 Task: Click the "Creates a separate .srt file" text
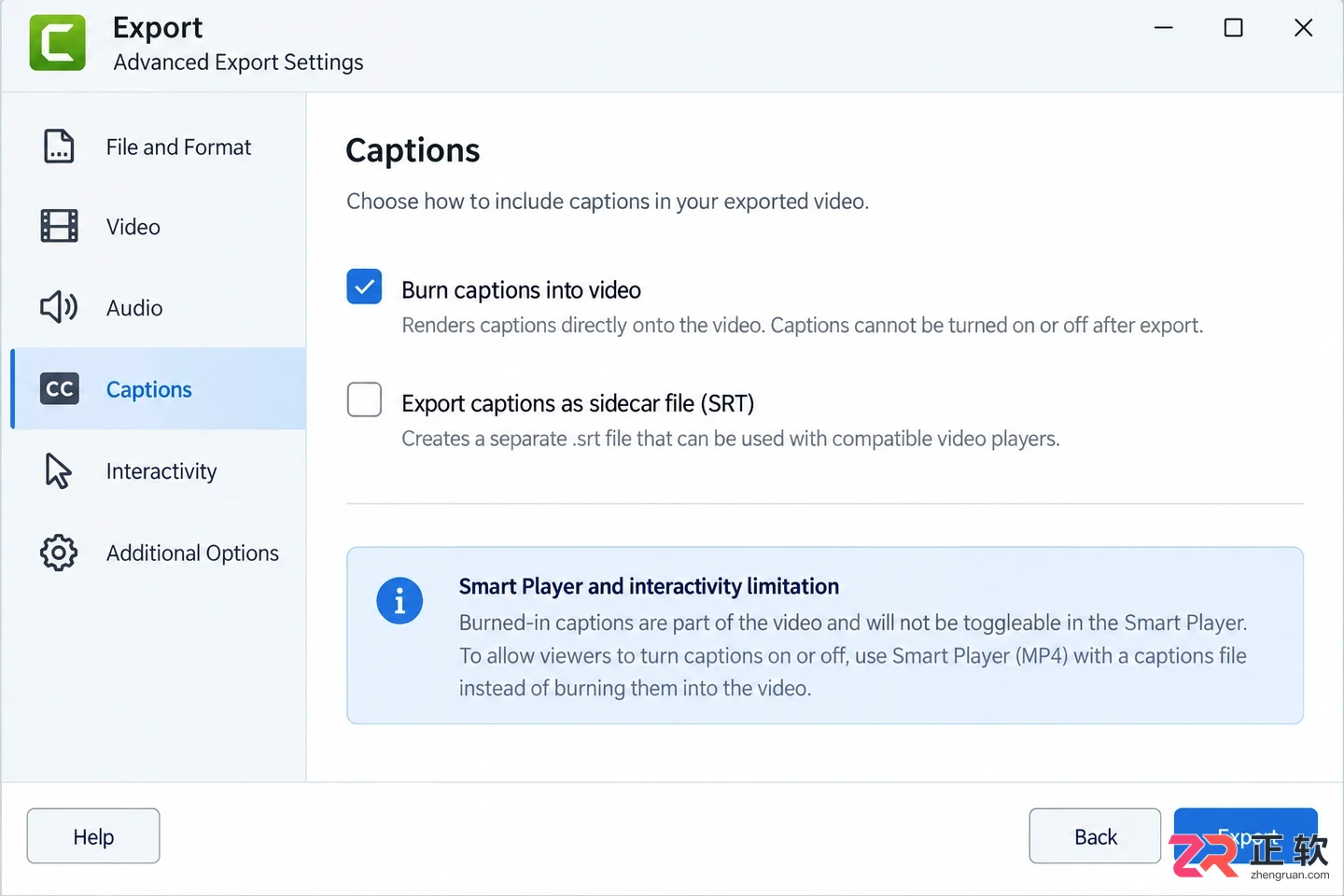coord(731,439)
